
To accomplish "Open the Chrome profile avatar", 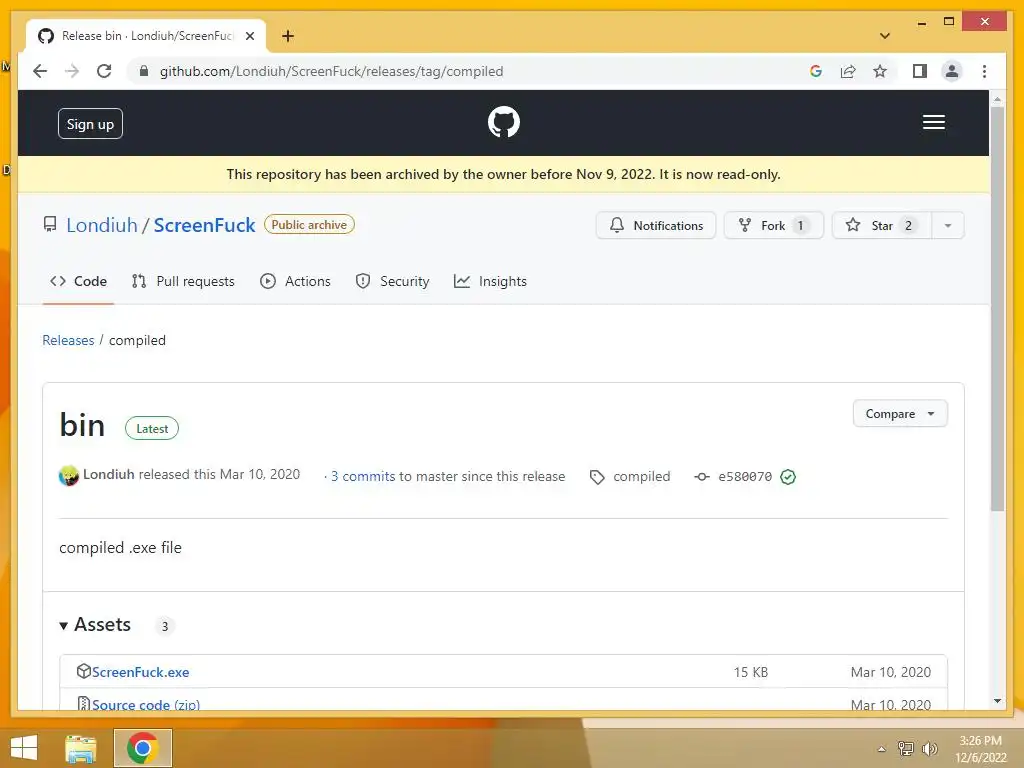I will click(x=952, y=71).
